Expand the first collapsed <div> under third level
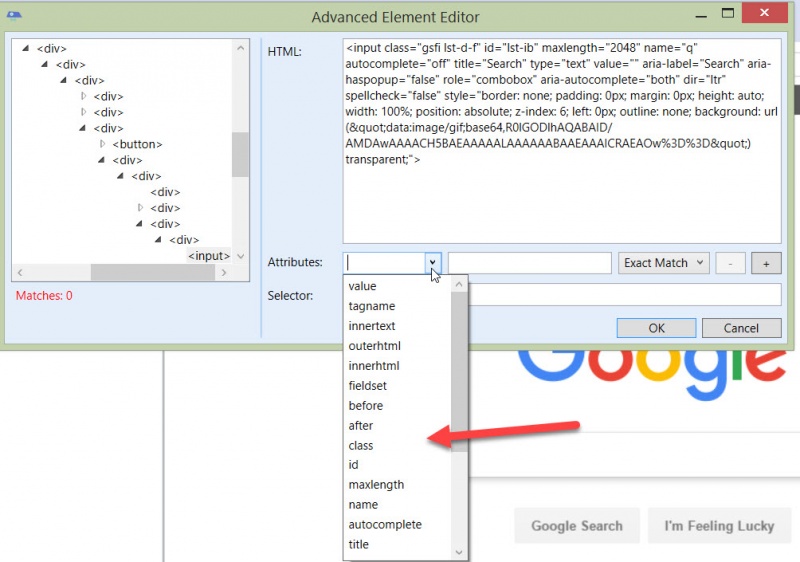This screenshot has width=800, height=562. click(84, 96)
